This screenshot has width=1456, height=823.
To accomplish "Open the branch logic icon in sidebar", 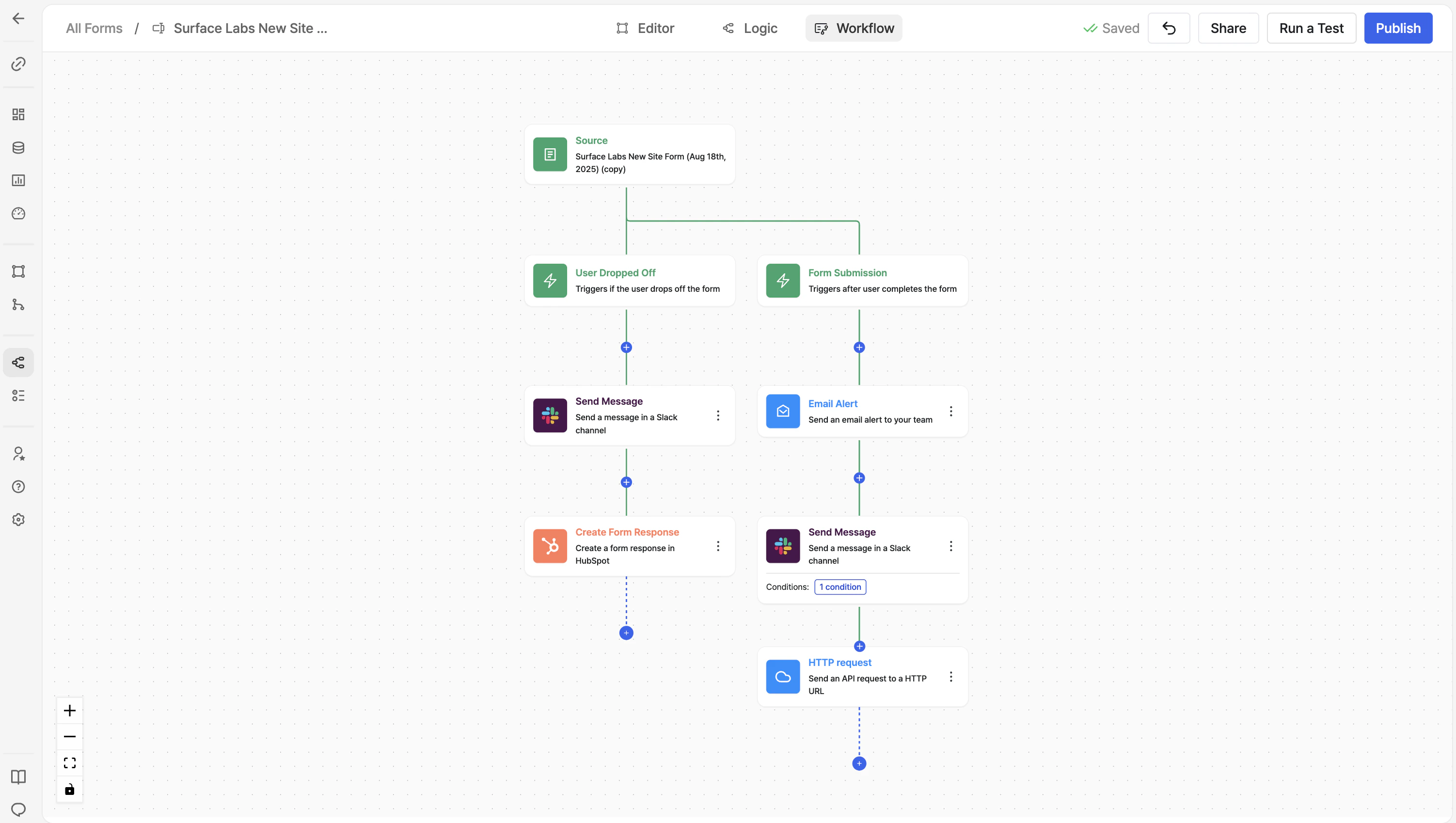I will 18,305.
